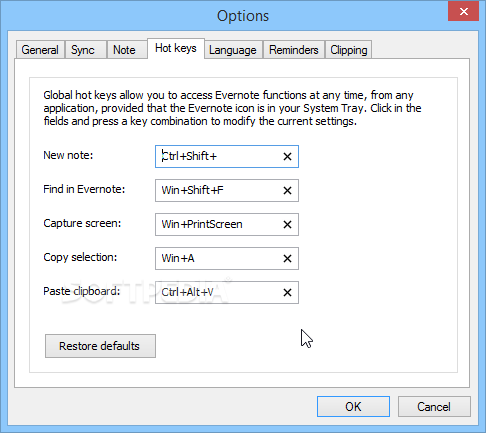Click the Restore defaults button
Viewport: 486px width, 433px height.
point(100,346)
